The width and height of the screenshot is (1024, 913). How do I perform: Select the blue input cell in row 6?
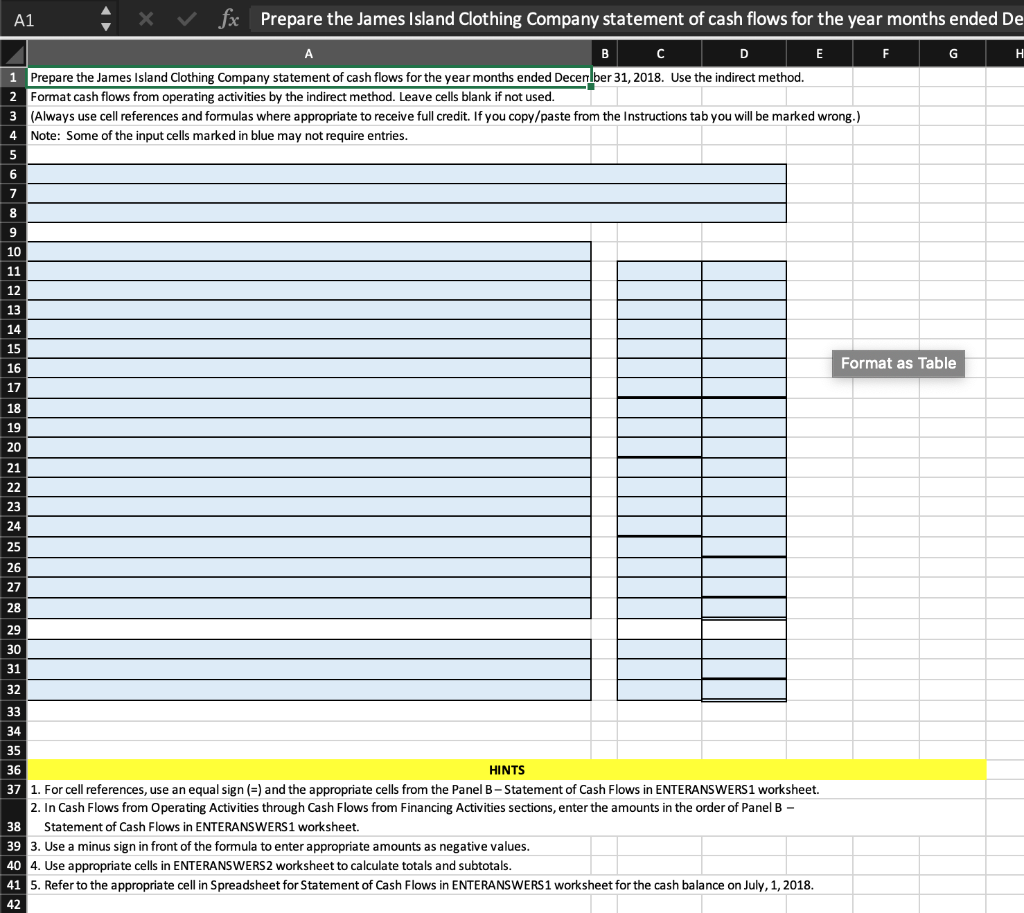pos(400,174)
